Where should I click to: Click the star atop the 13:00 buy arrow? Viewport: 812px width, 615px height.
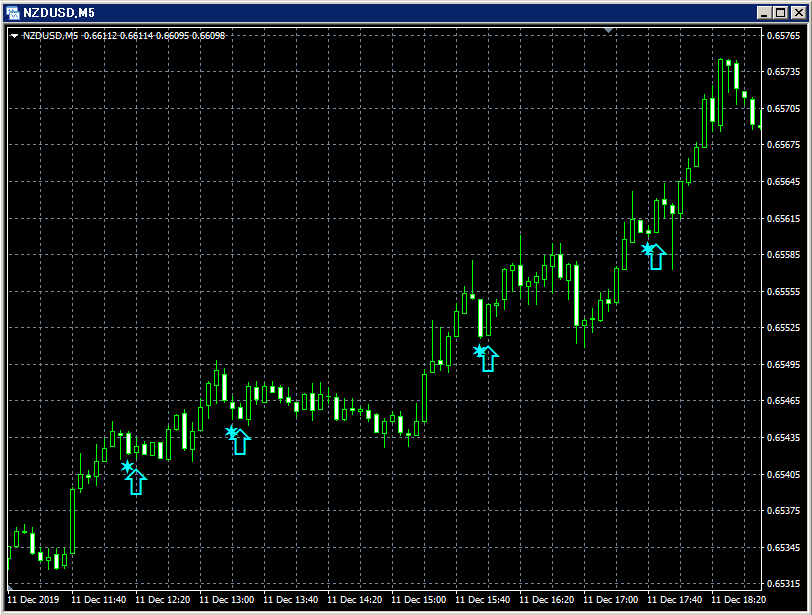[x=231, y=430]
